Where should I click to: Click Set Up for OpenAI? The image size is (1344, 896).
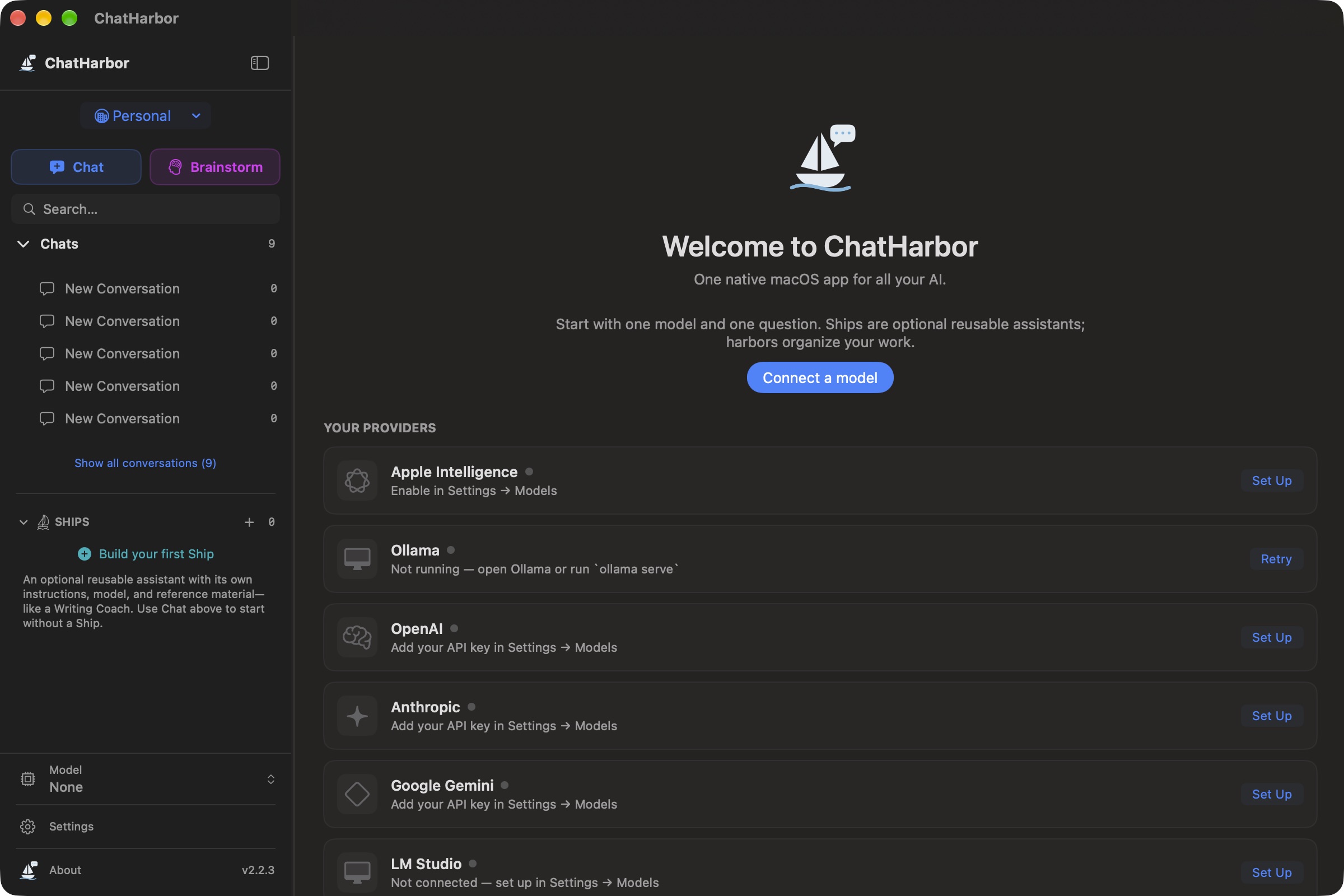point(1272,637)
